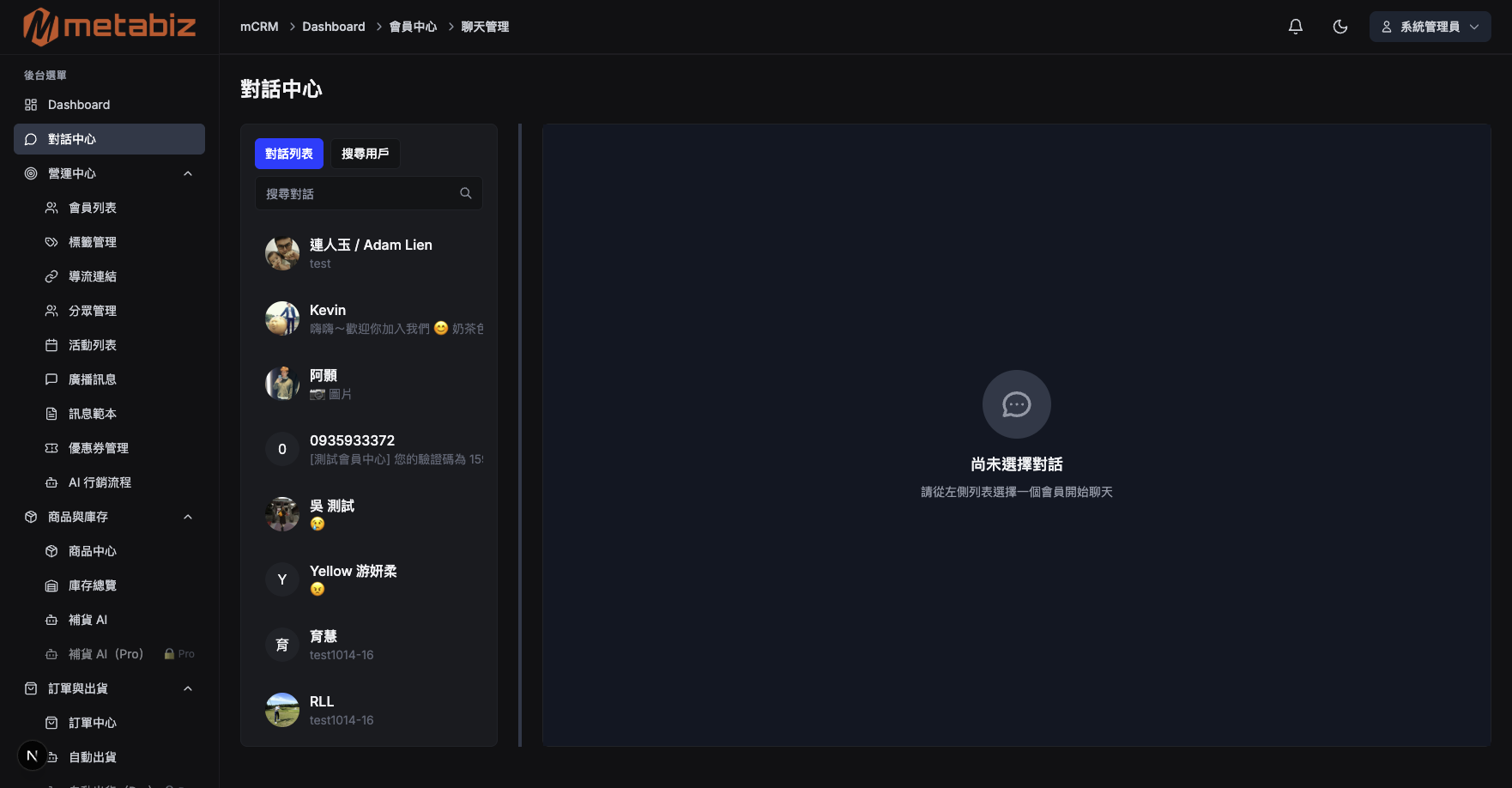Open 優惠券管理 ticket icon

tap(51, 447)
